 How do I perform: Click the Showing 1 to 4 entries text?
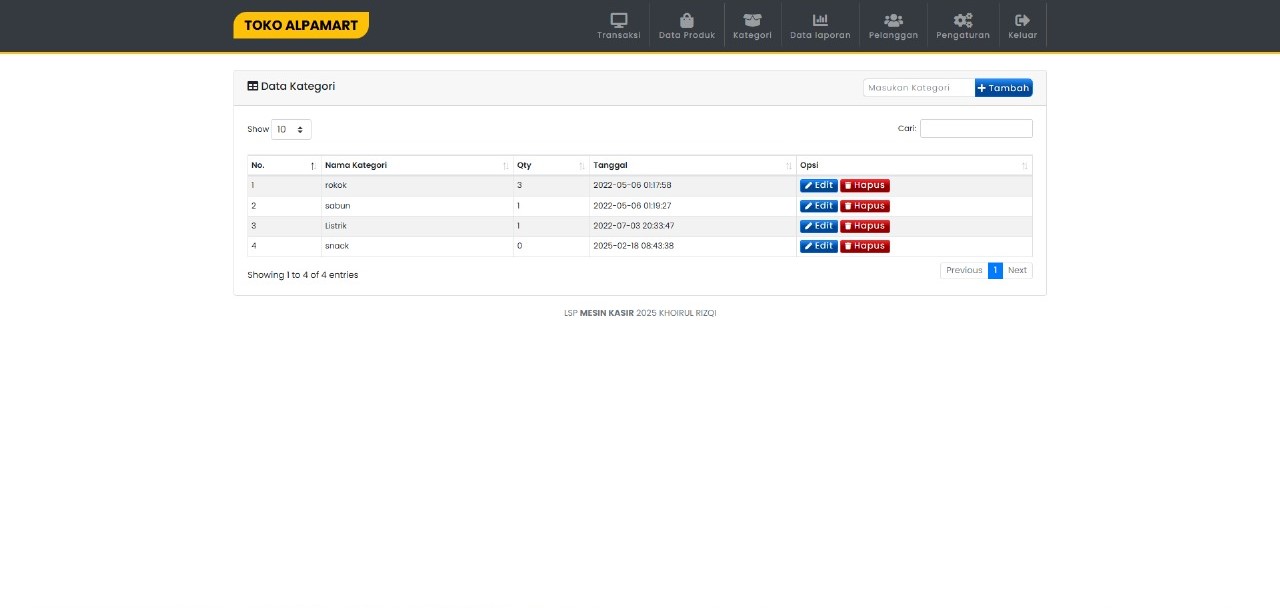[303, 275]
